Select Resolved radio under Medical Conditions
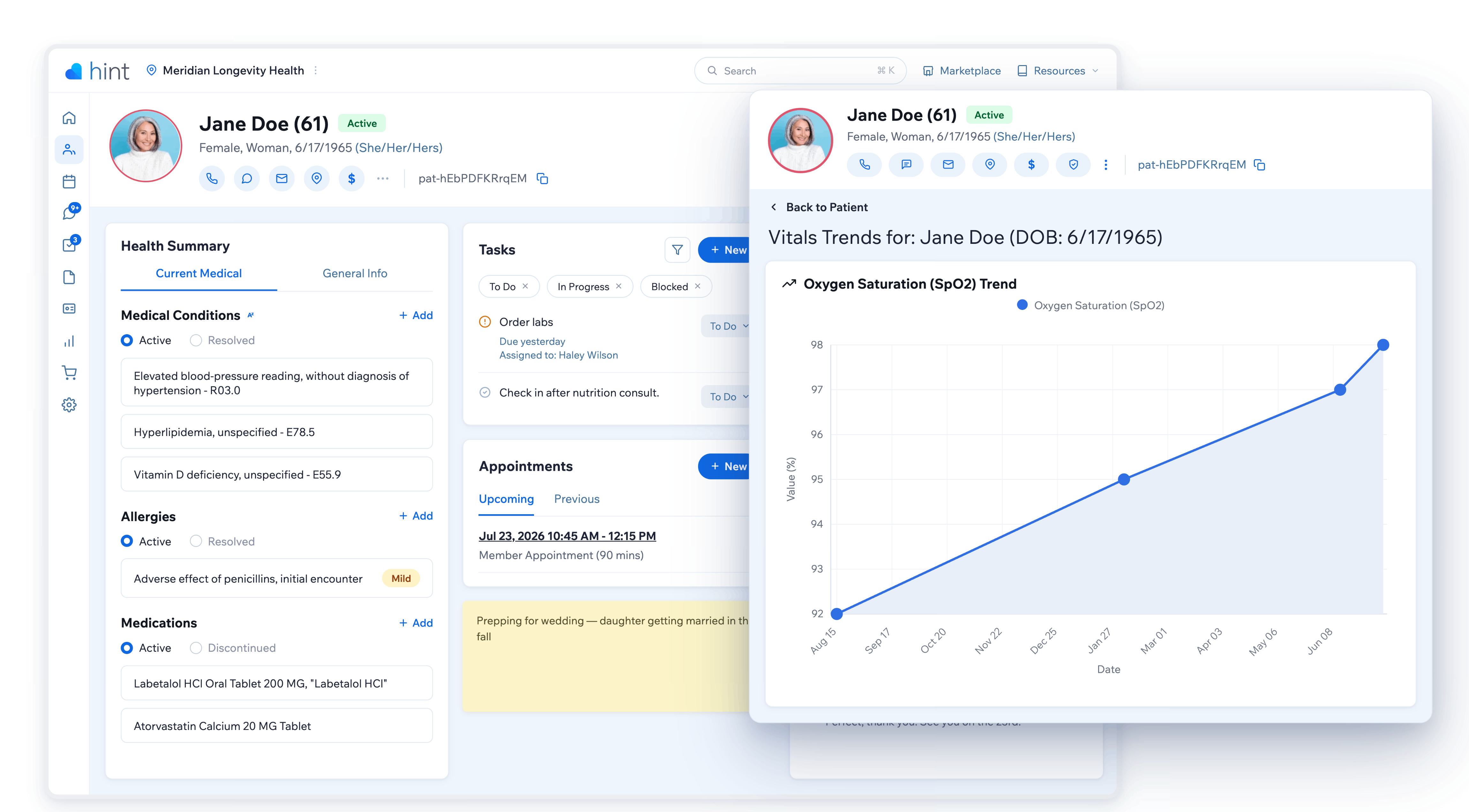This screenshot has width=1469, height=812. (196, 341)
